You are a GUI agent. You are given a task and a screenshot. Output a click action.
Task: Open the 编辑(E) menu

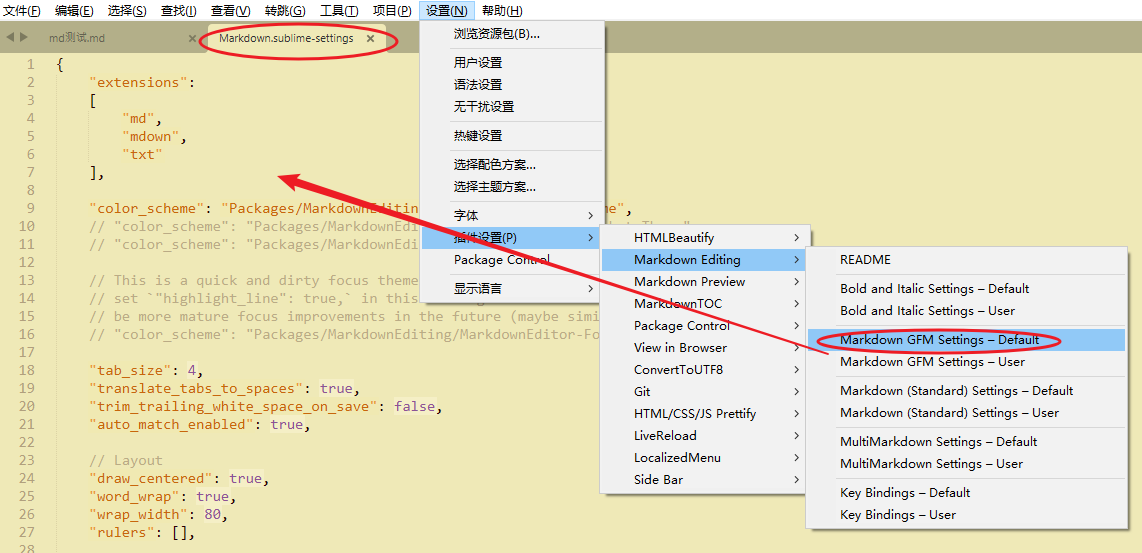pyautogui.click(x=74, y=11)
